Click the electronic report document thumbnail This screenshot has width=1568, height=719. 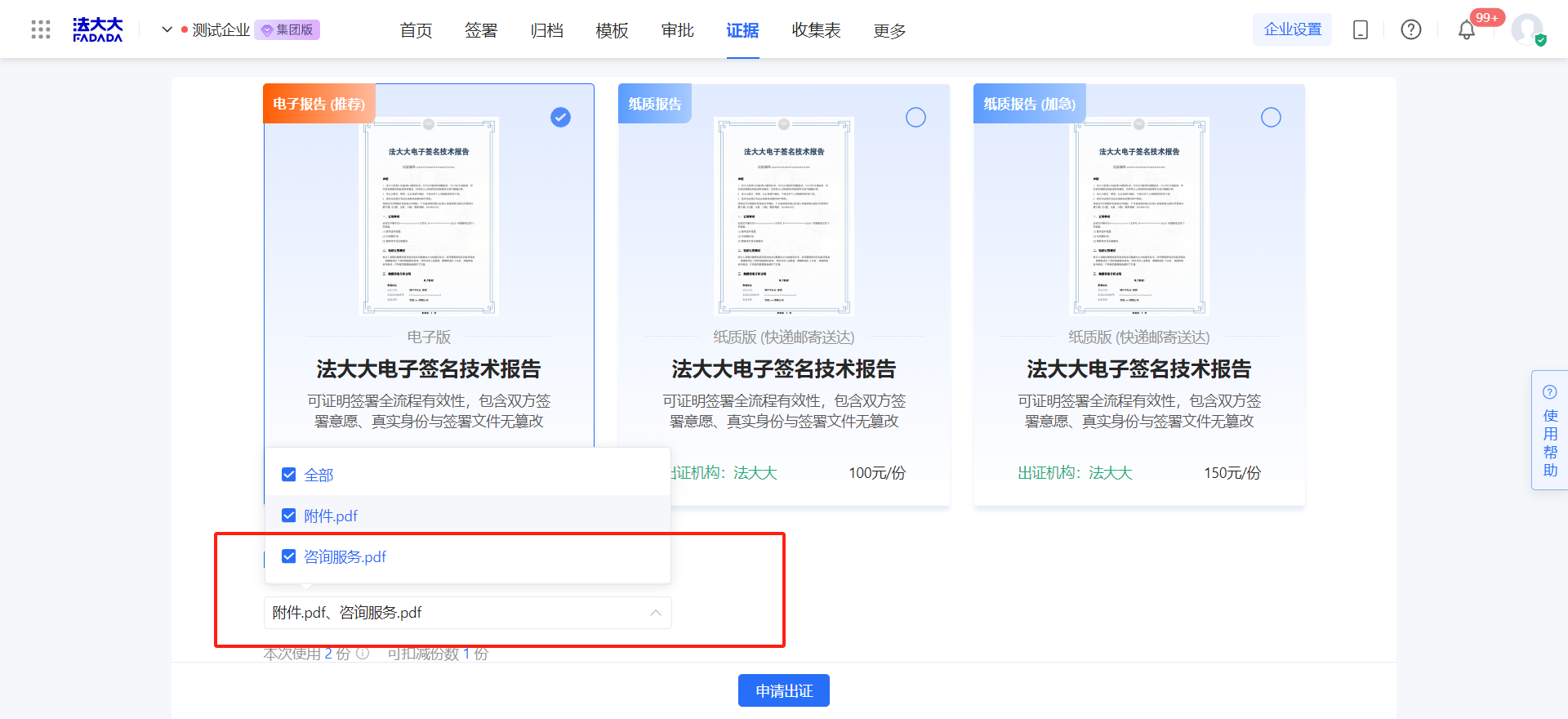(x=429, y=216)
